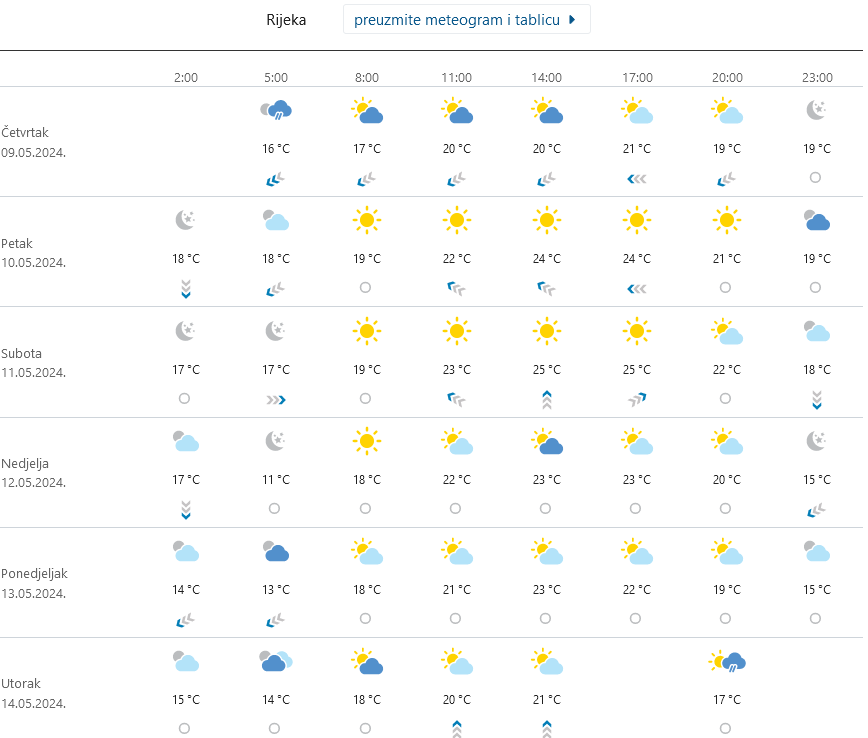Click the partly cloudy icon for Nedjelja 14:00
The image size is (868, 738).
point(546,442)
